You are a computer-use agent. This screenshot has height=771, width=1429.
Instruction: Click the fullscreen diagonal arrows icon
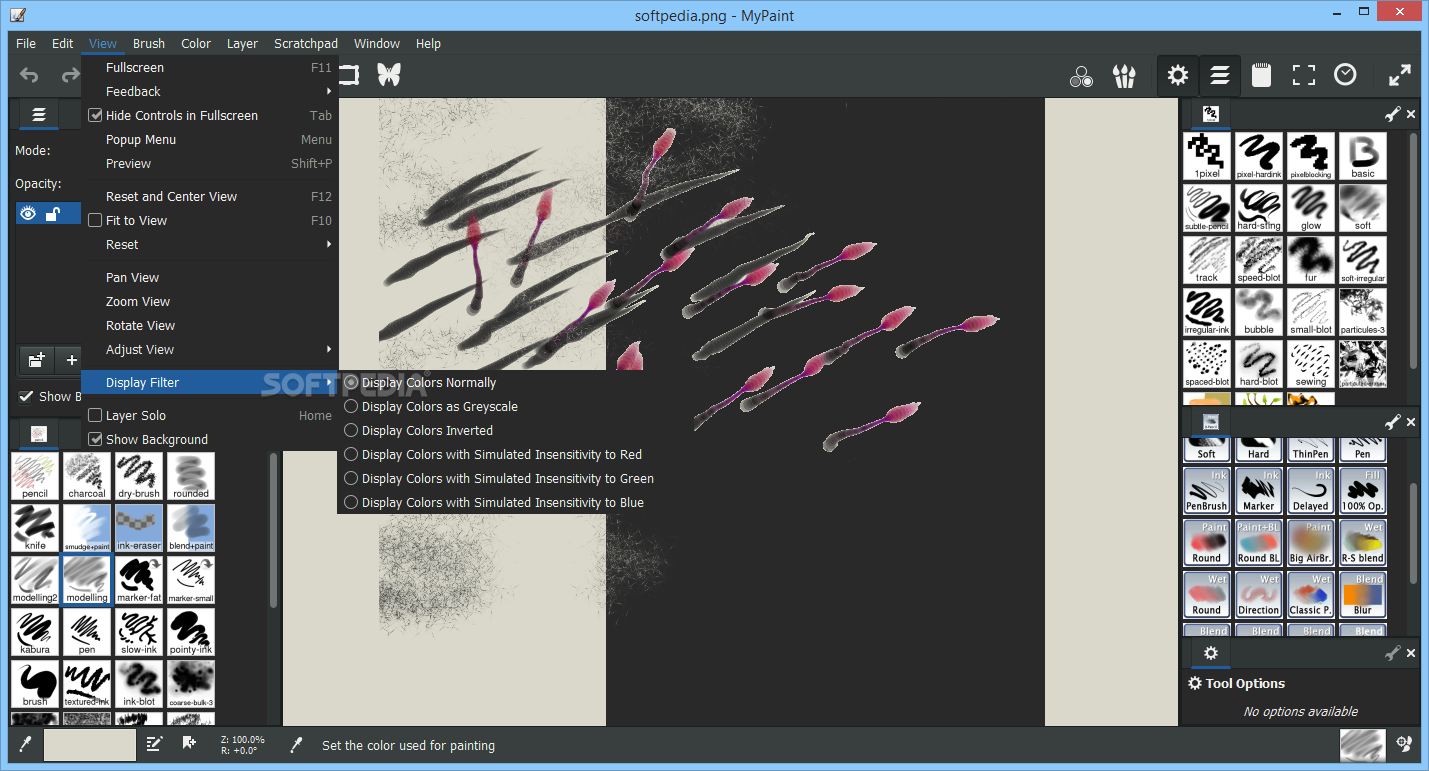coord(1400,76)
